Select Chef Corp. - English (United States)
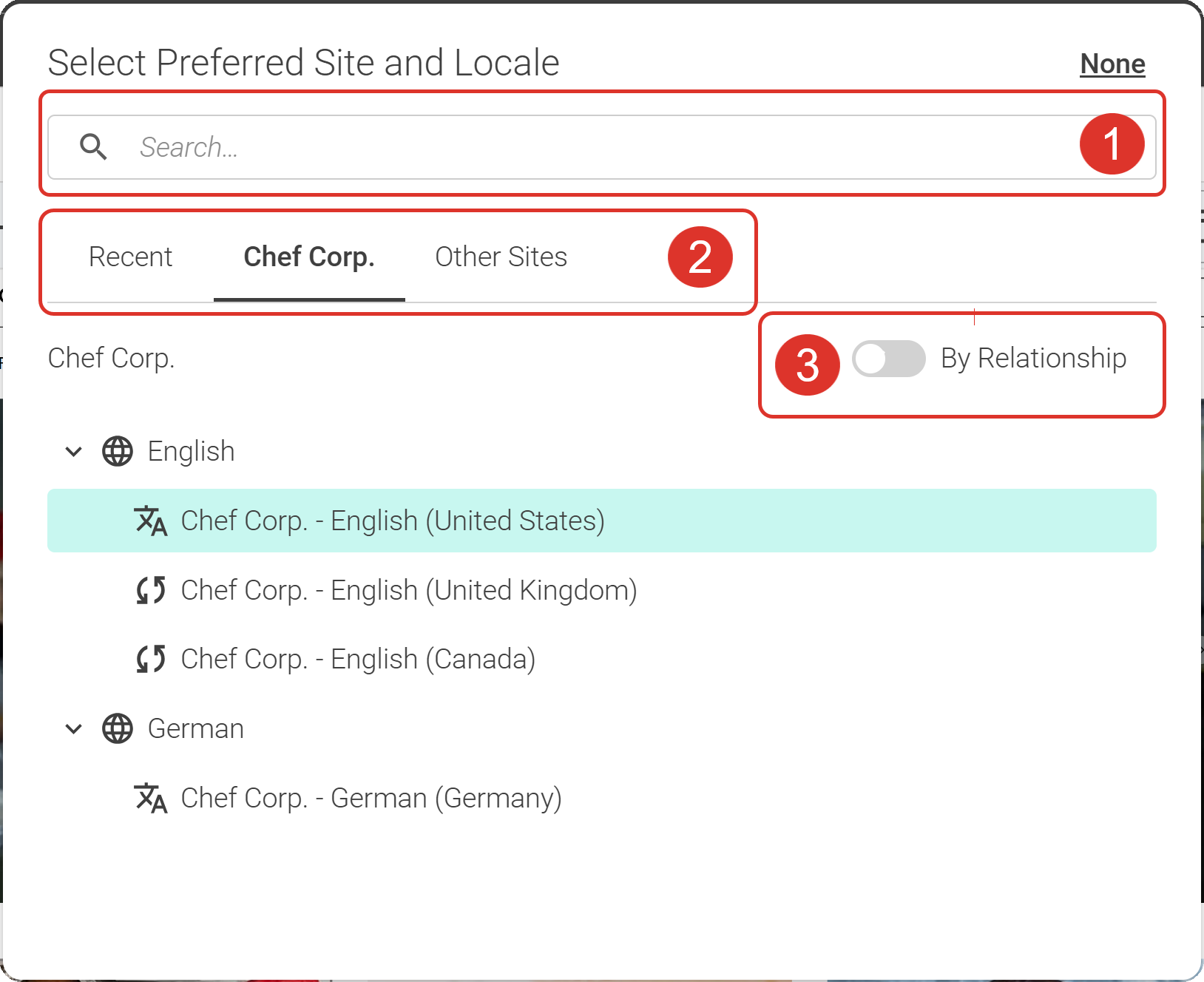The image size is (1204, 982). coord(393,521)
